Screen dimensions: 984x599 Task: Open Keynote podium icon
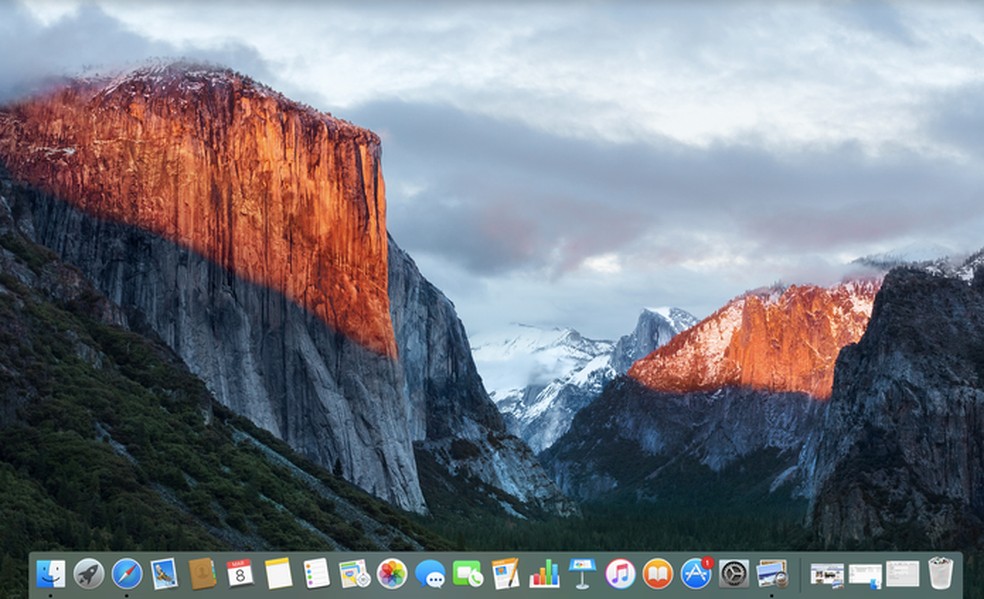[x=582, y=573]
